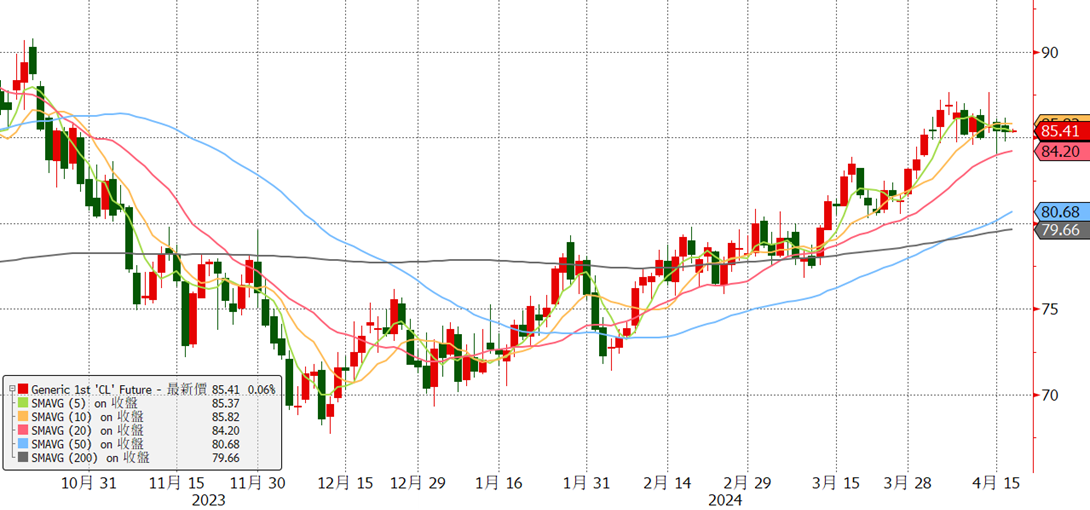The height and width of the screenshot is (510, 1090).
Task: Click the orange SMAVG (10) color swatch
Action: point(24,416)
